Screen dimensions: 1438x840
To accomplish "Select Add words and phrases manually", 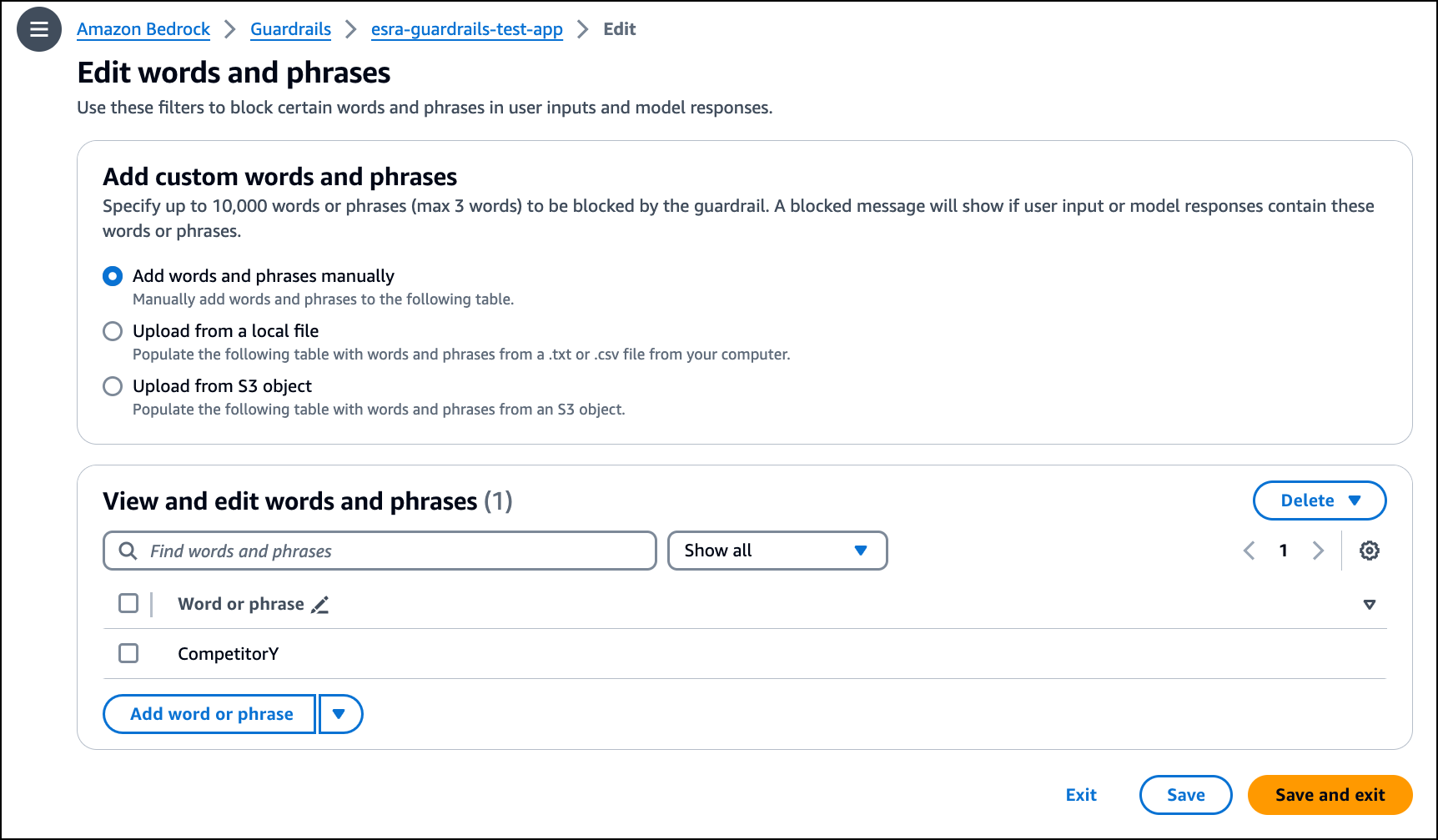I will pos(113,276).
